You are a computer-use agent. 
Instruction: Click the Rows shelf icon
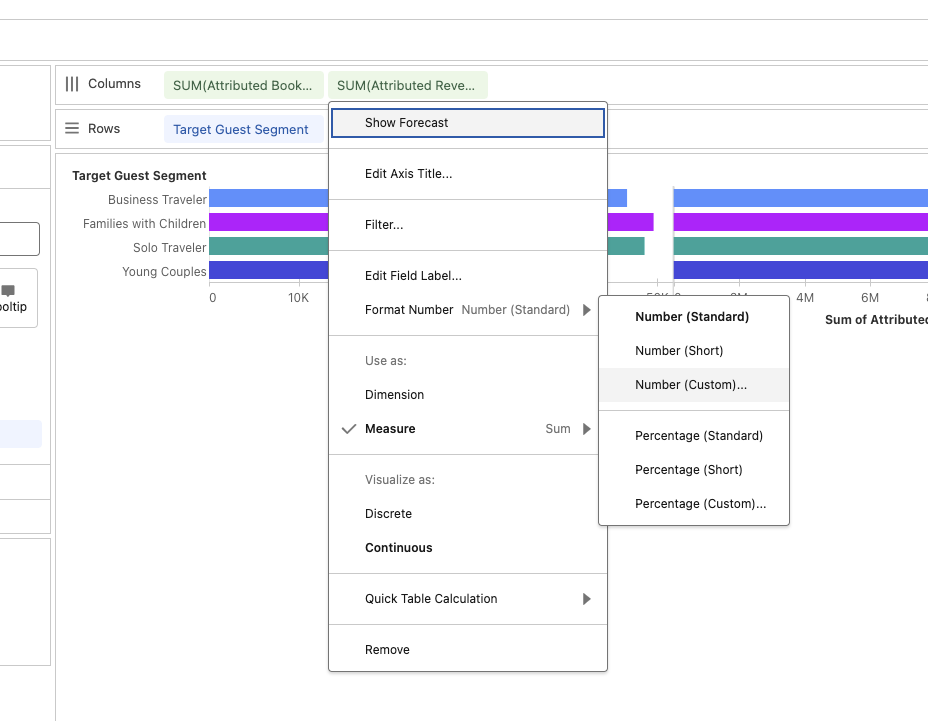click(x=72, y=129)
